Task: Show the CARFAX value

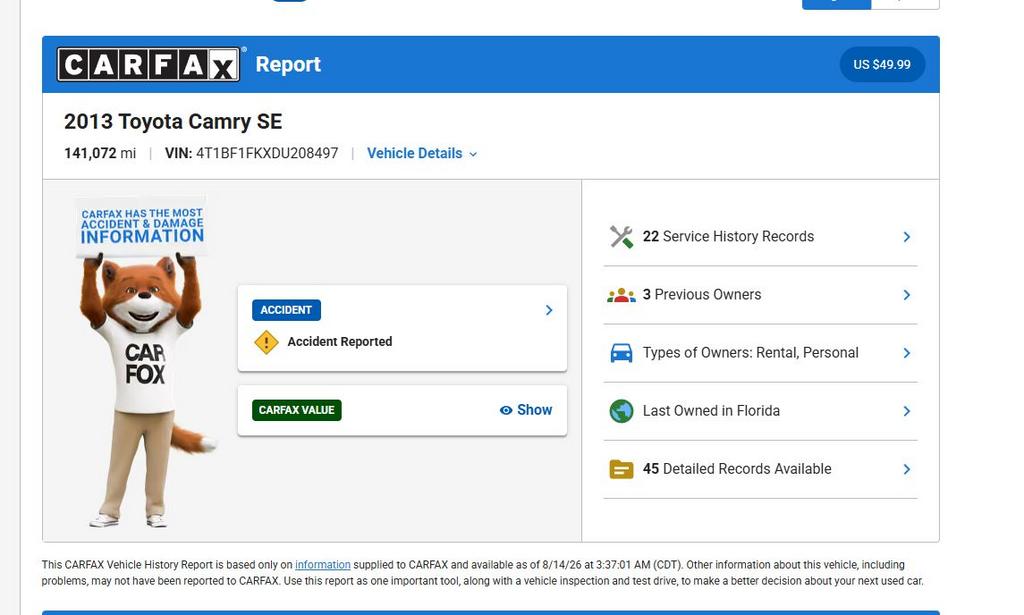Action: (x=526, y=410)
